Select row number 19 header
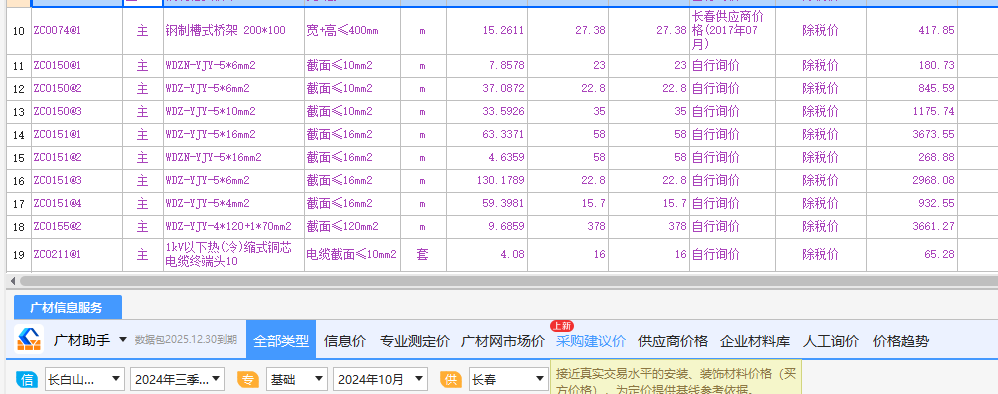The image size is (998, 394). tap(18, 255)
